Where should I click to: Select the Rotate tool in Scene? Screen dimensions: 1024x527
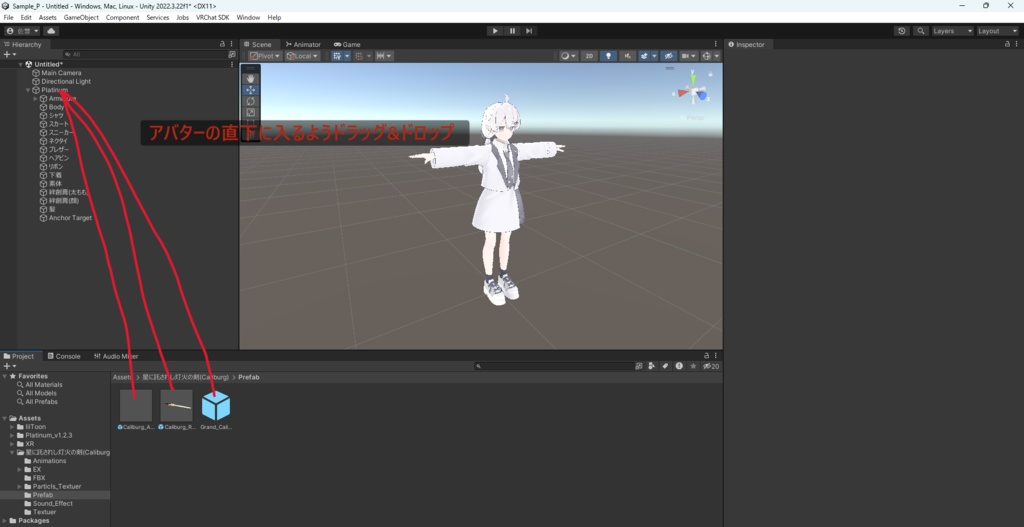point(251,101)
